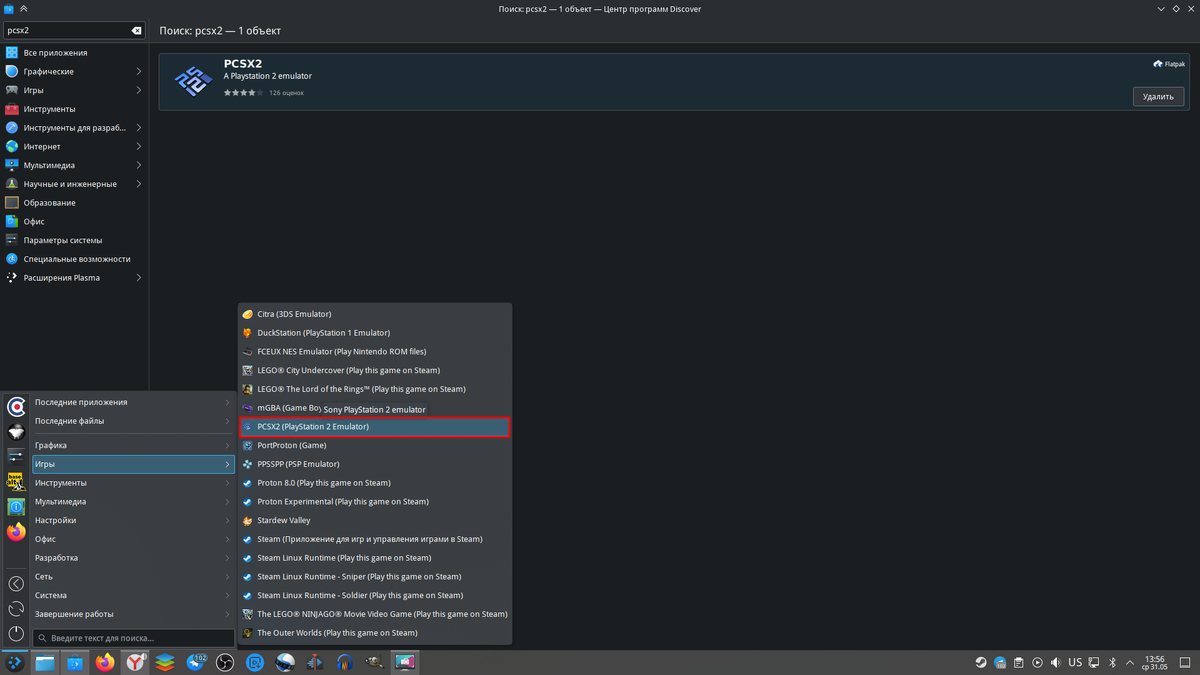Expand the hidden system tray icons arrow
This screenshot has height=675, width=1200.
[1130, 663]
